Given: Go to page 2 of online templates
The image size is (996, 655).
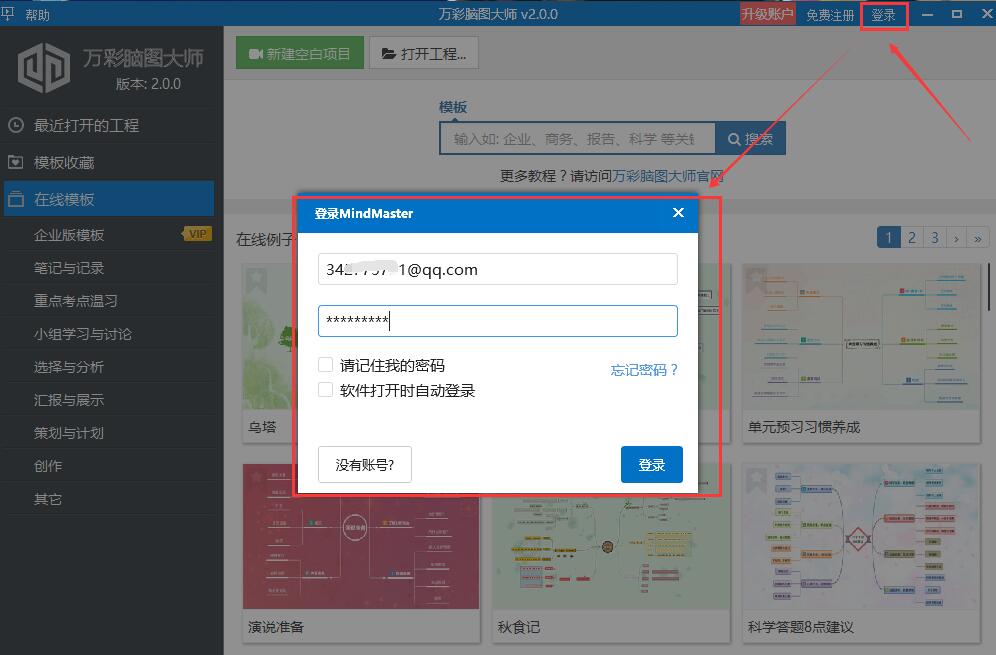Looking at the screenshot, I should click(x=911, y=237).
